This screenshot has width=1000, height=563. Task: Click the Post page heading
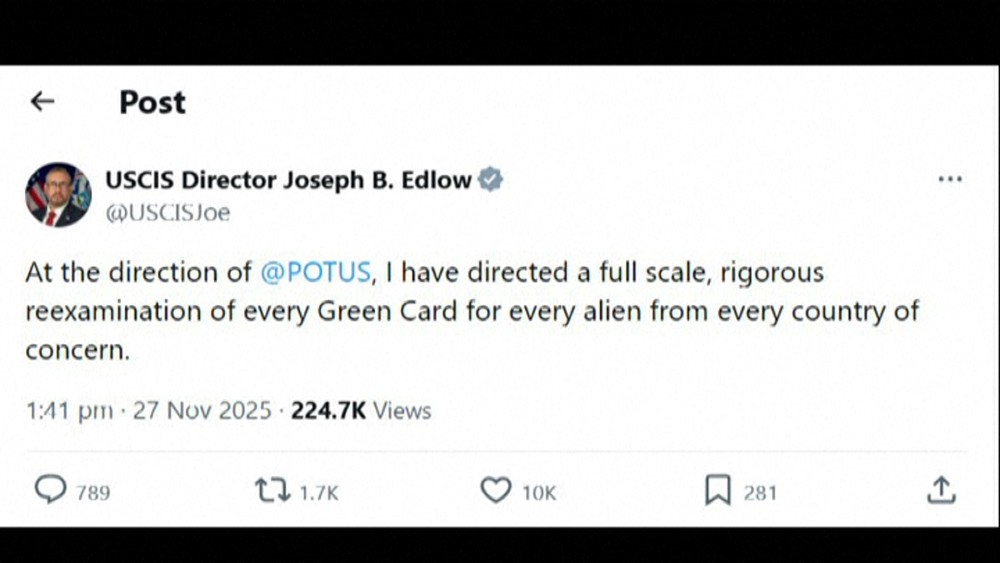(x=152, y=102)
